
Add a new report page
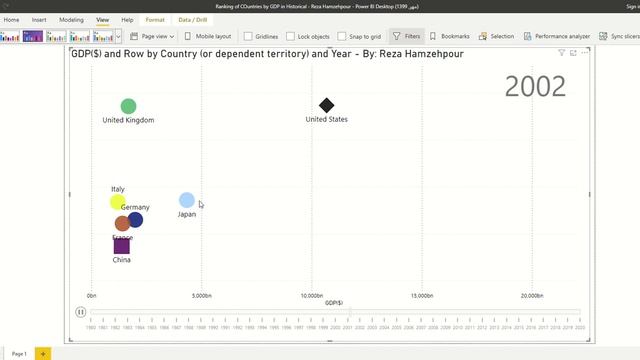click(43, 354)
